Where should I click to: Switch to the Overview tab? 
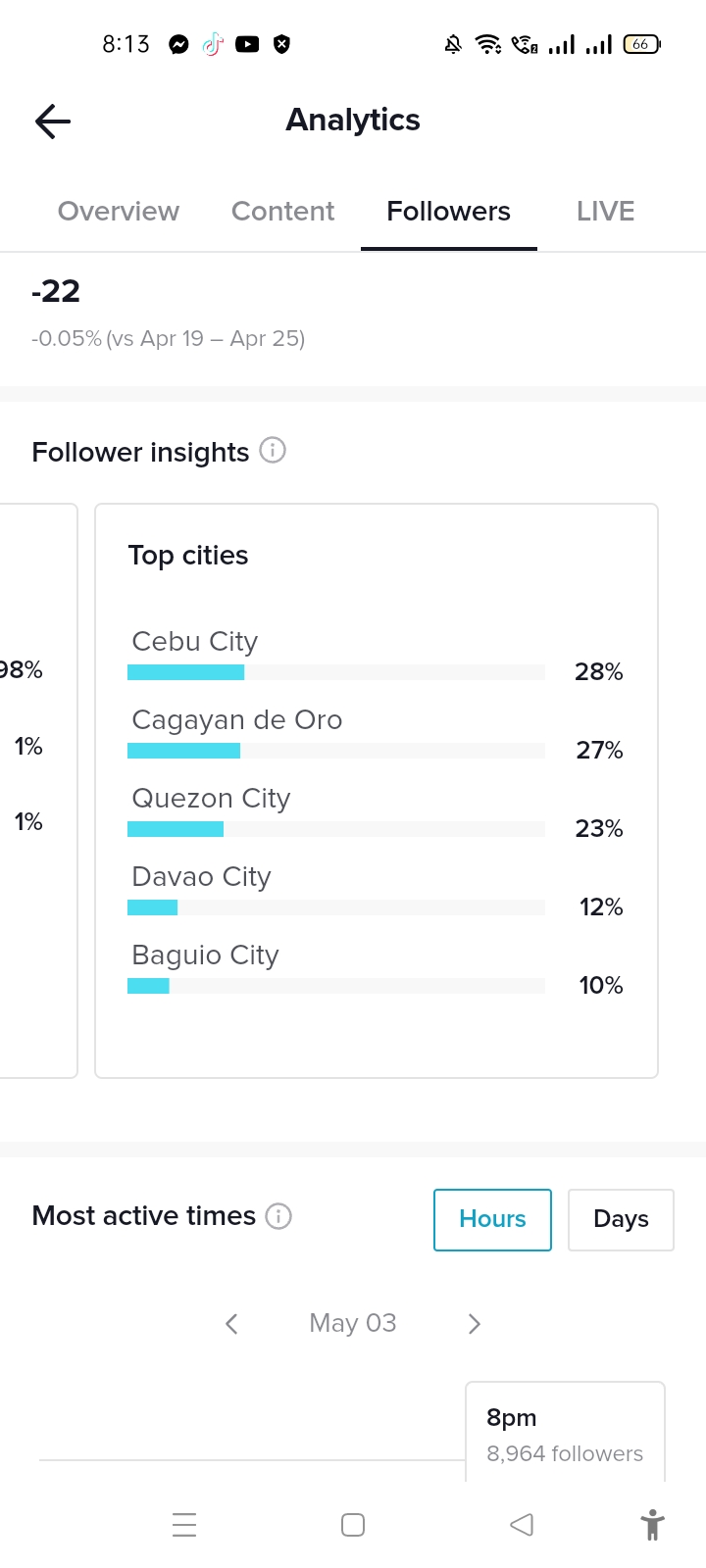119,212
